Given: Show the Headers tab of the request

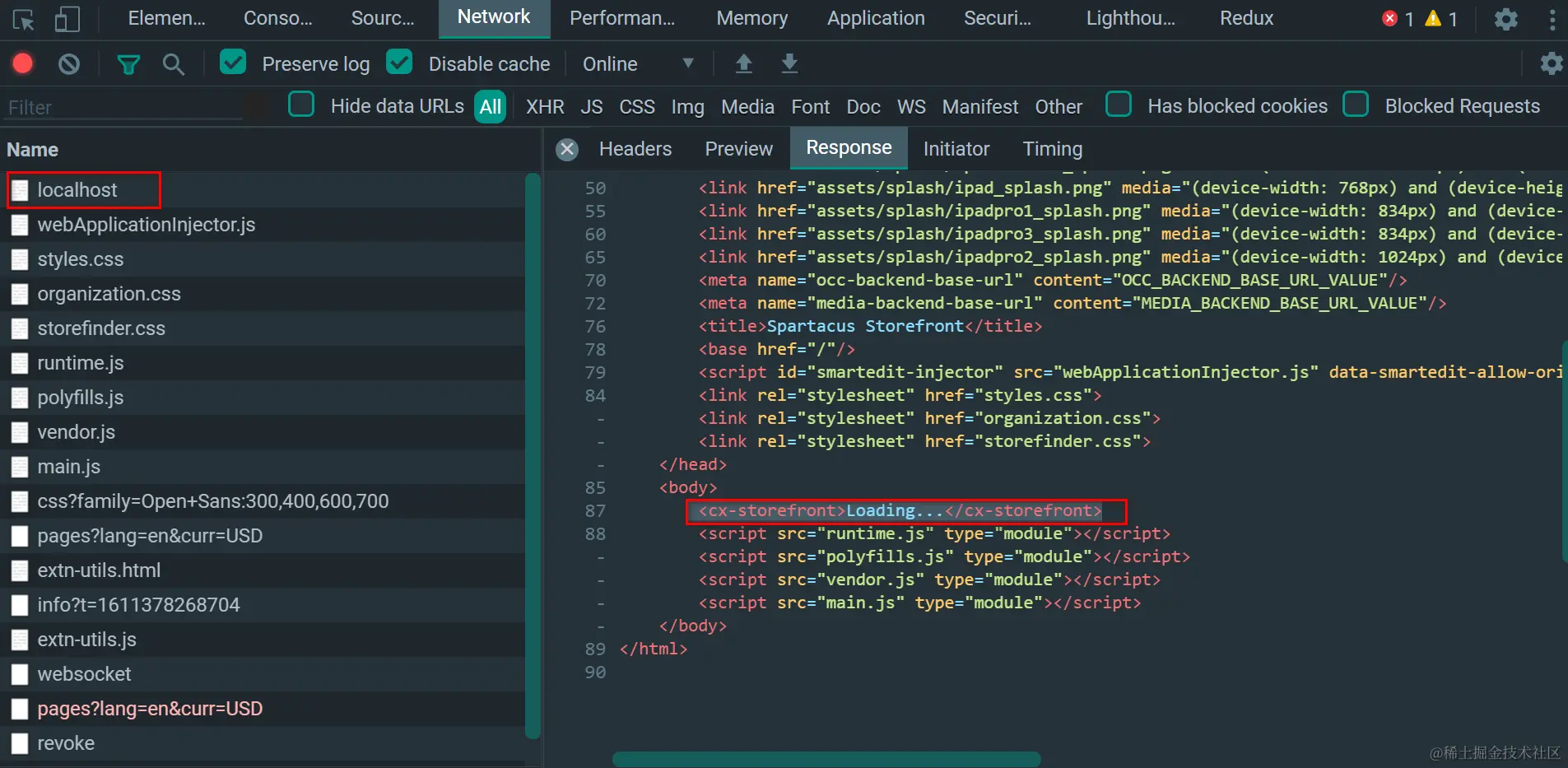Looking at the screenshot, I should click(x=635, y=149).
